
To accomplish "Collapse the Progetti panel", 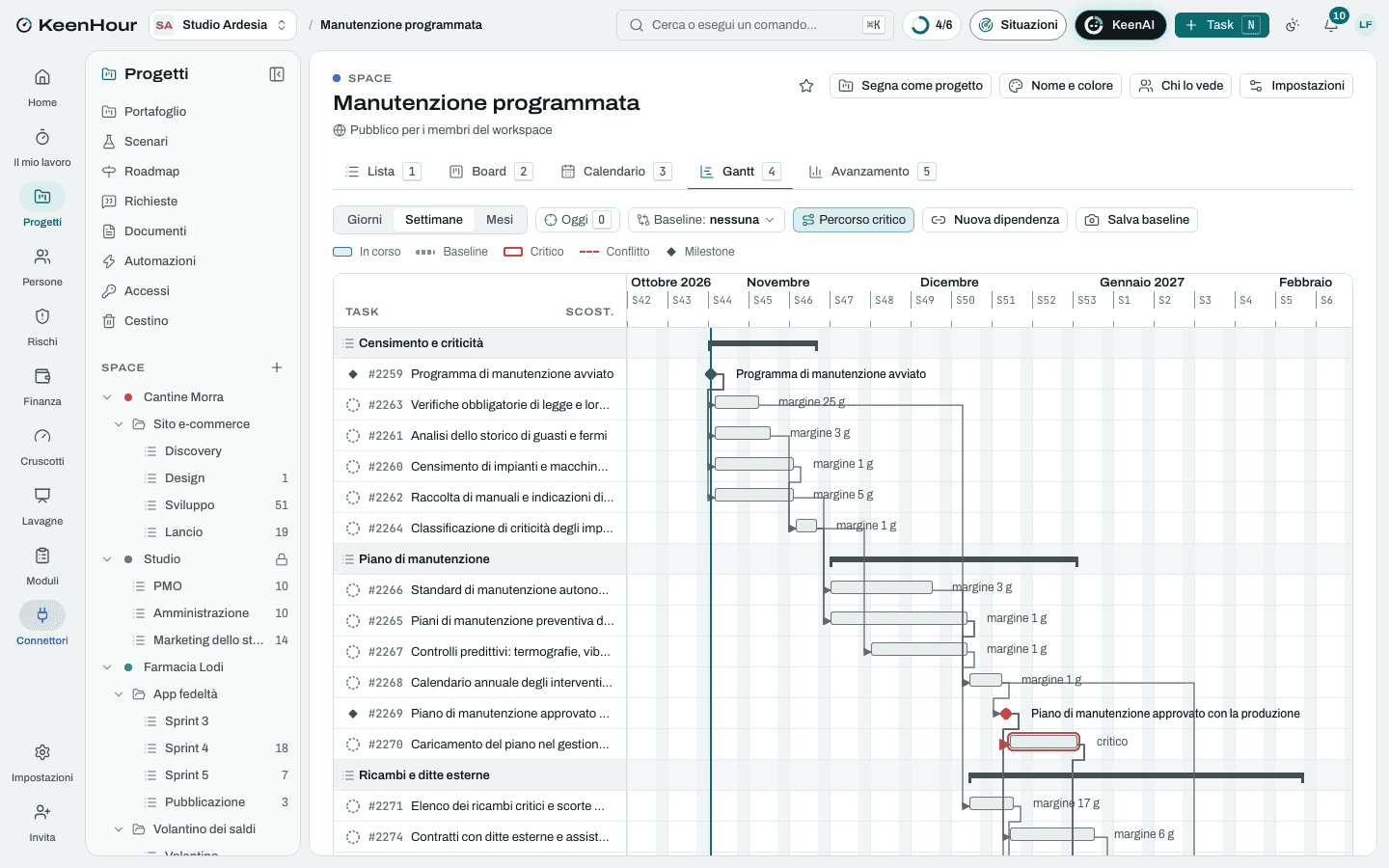I will click(277, 74).
